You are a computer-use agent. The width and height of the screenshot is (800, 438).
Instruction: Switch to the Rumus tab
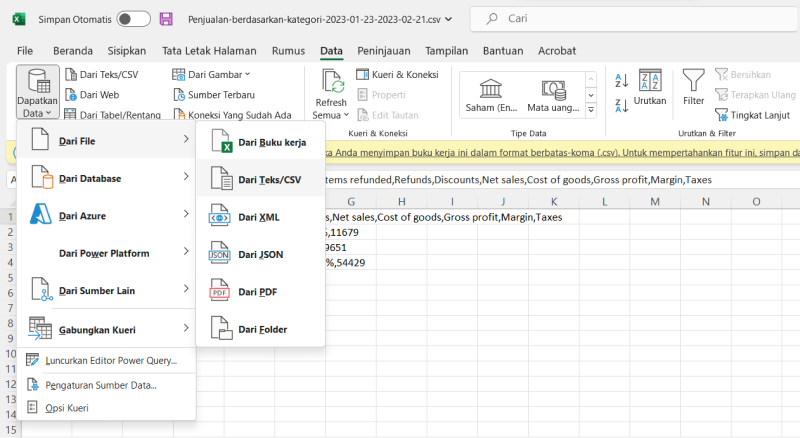(288, 51)
